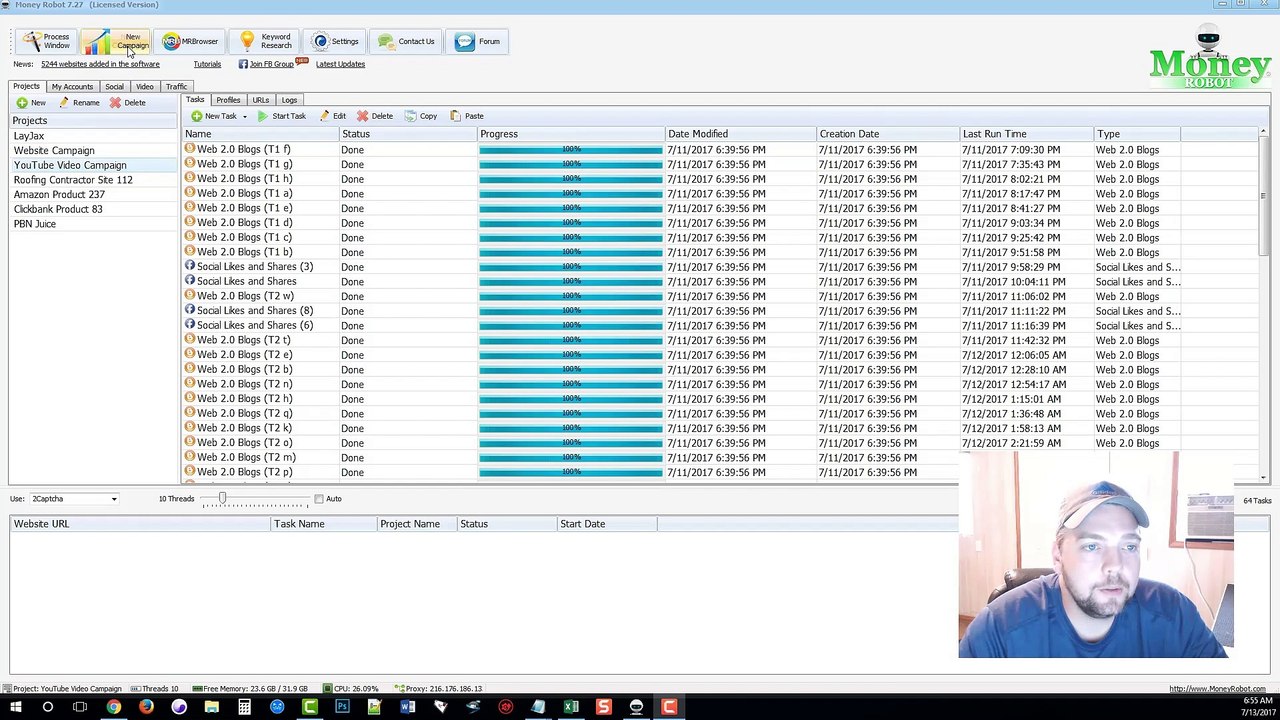Select the LayJax project

94,136
